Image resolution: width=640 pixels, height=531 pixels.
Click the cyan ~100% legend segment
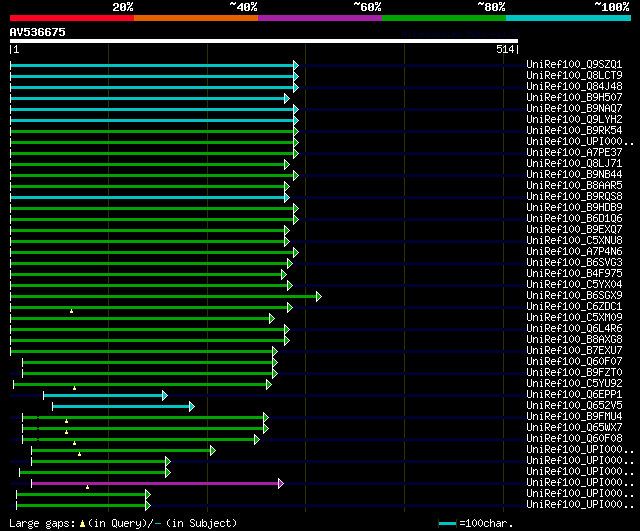tap(569, 18)
